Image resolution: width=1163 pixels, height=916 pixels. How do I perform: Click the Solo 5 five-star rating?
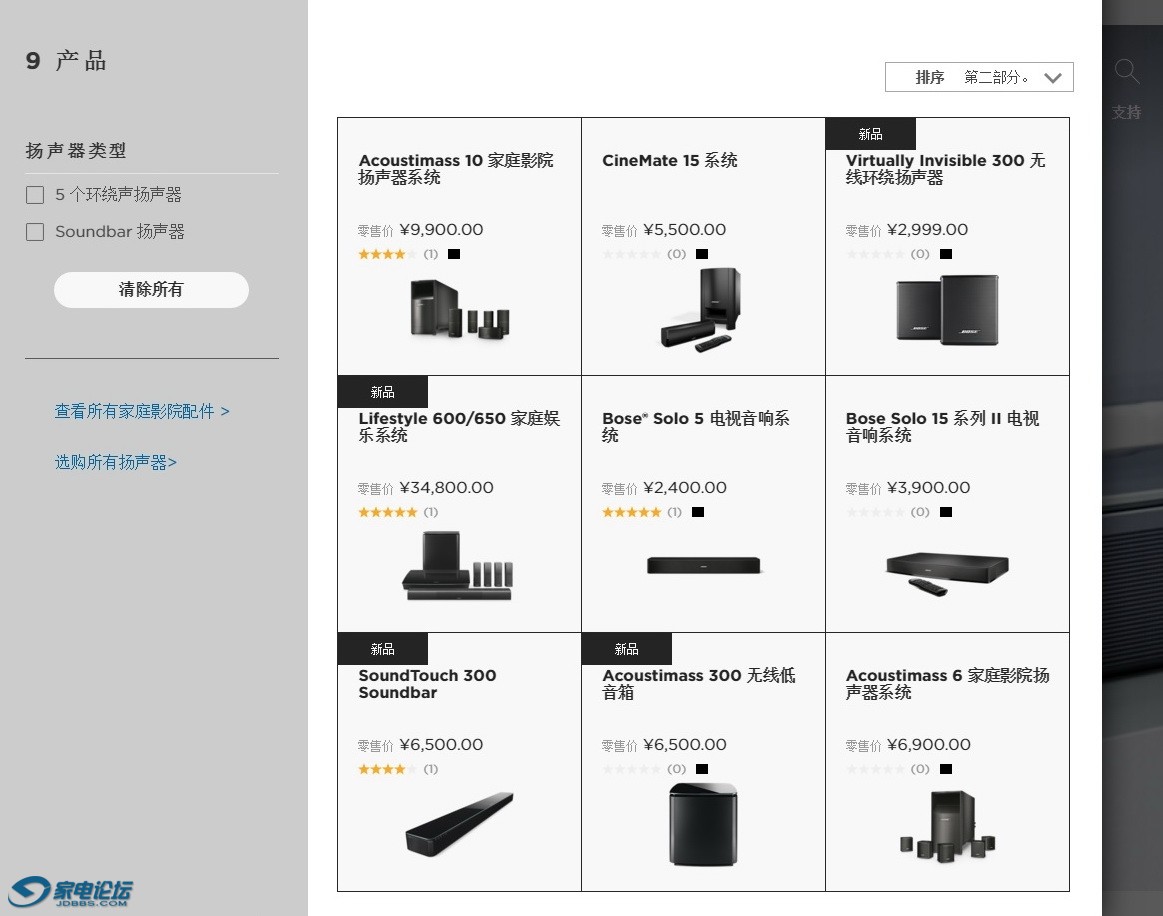(x=631, y=512)
